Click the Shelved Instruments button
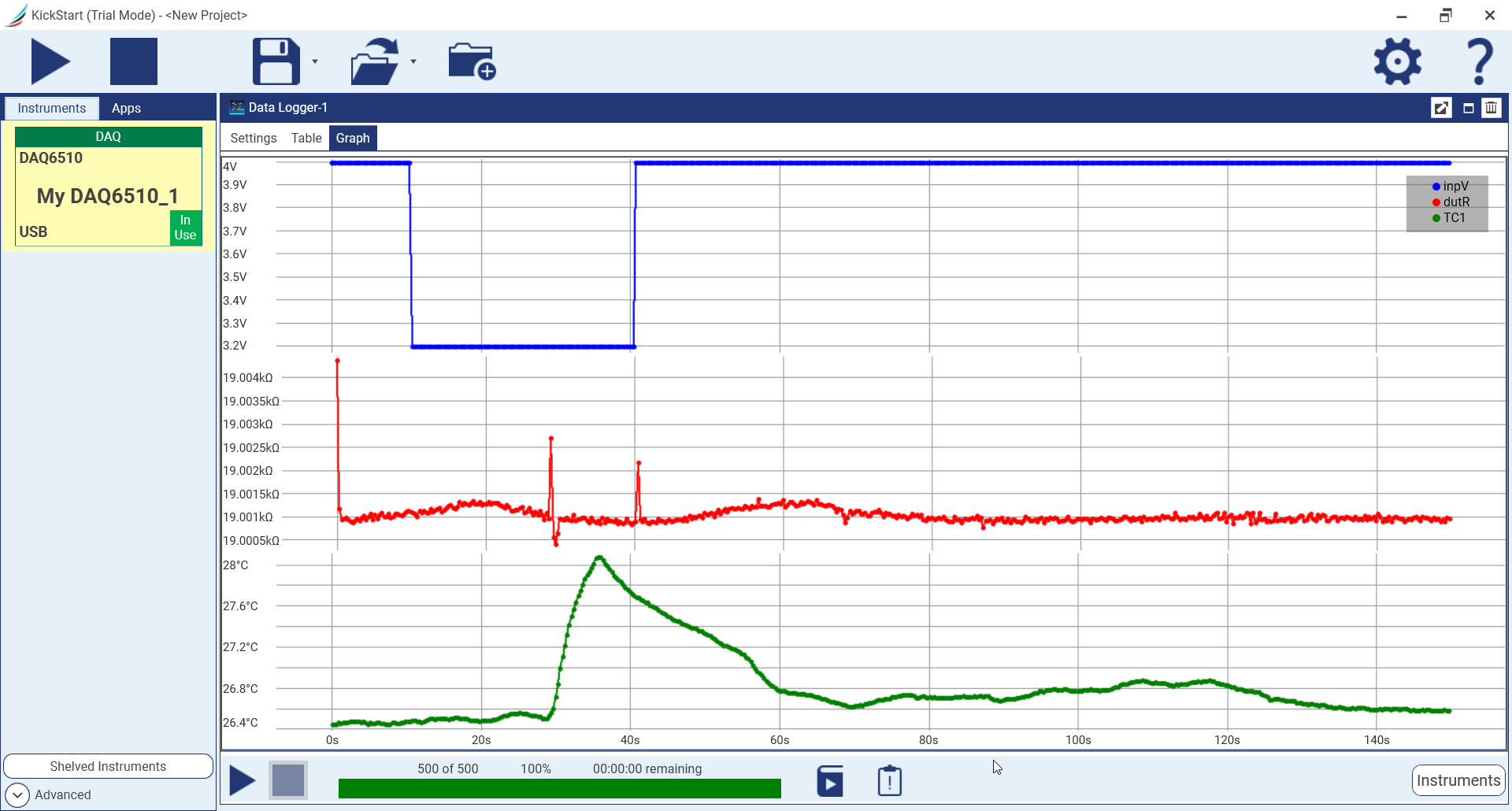 pyautogui.click(x=108, y=766)
